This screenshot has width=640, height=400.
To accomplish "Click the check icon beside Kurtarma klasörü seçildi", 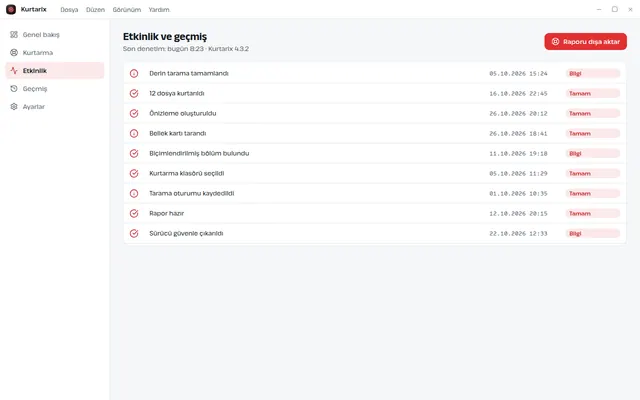I will pos(134,173).
